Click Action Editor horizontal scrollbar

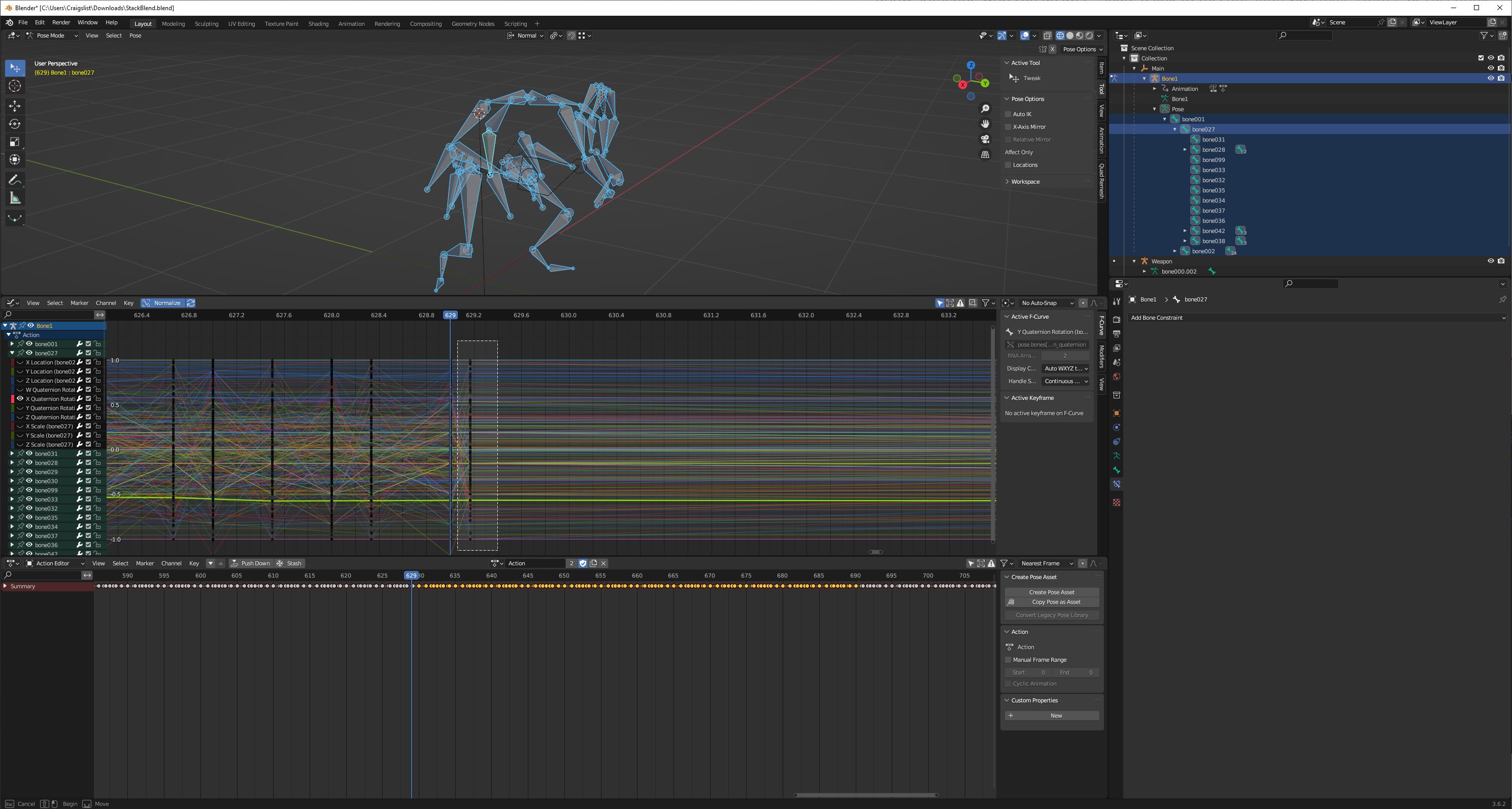(x=866, y=795)
